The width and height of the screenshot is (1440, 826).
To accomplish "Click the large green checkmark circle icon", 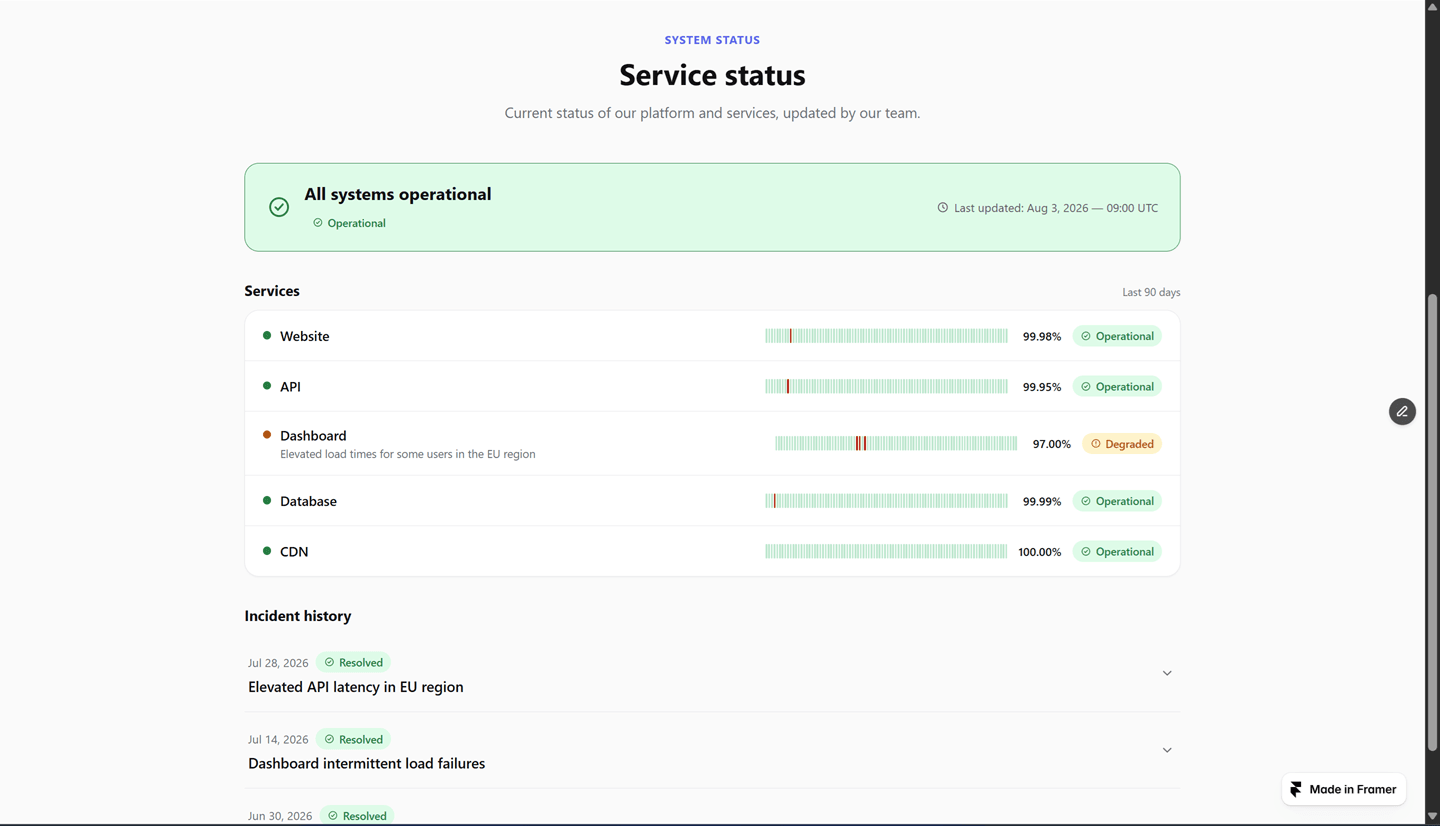I will coord(279,207).
